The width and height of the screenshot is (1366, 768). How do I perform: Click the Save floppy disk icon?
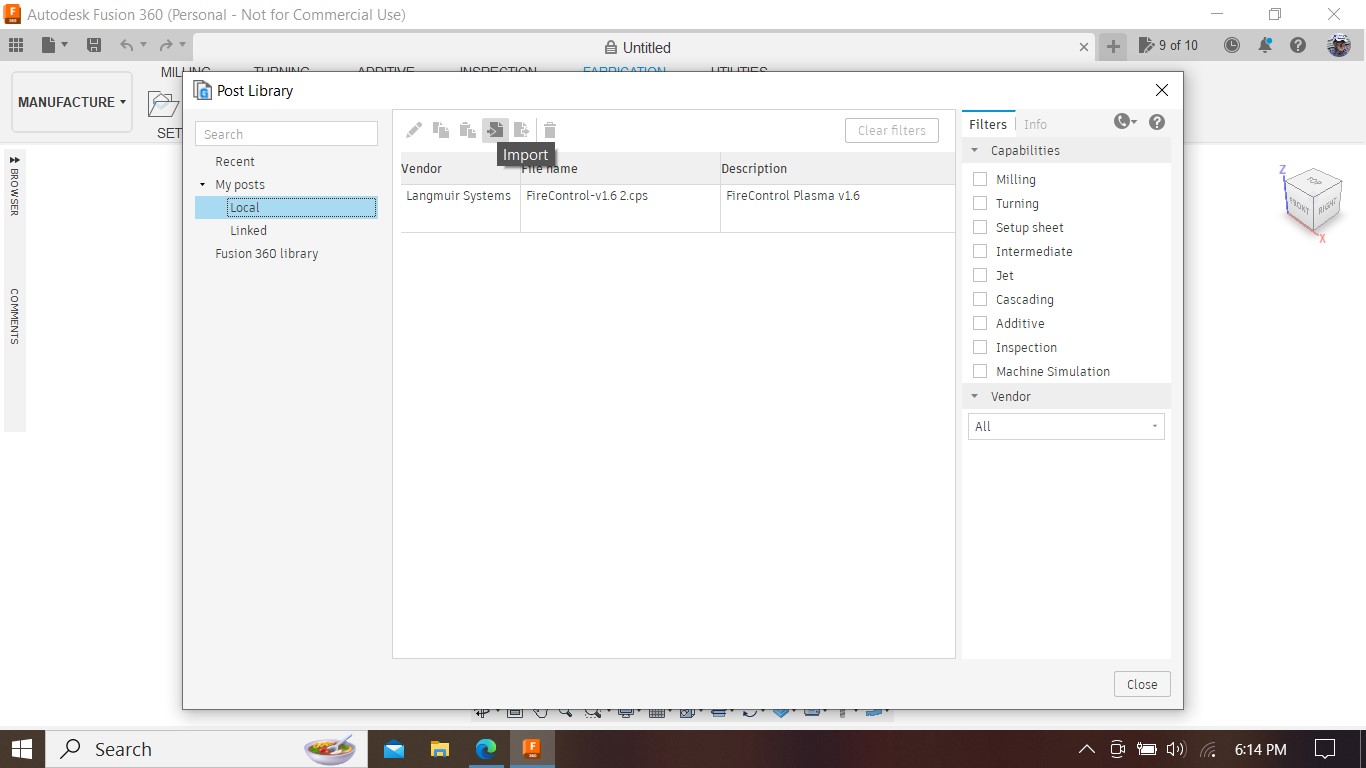click(x=94, y=45)
